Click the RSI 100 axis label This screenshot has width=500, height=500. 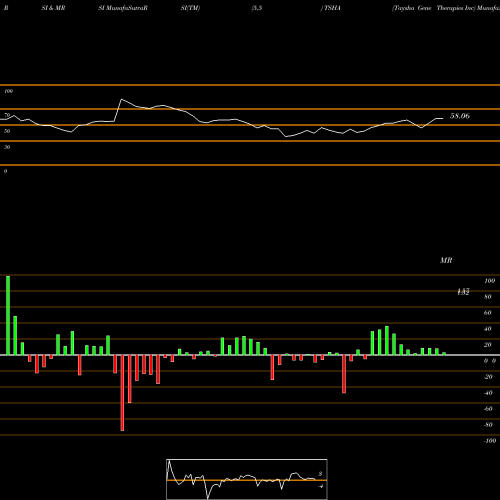(8, 91)
